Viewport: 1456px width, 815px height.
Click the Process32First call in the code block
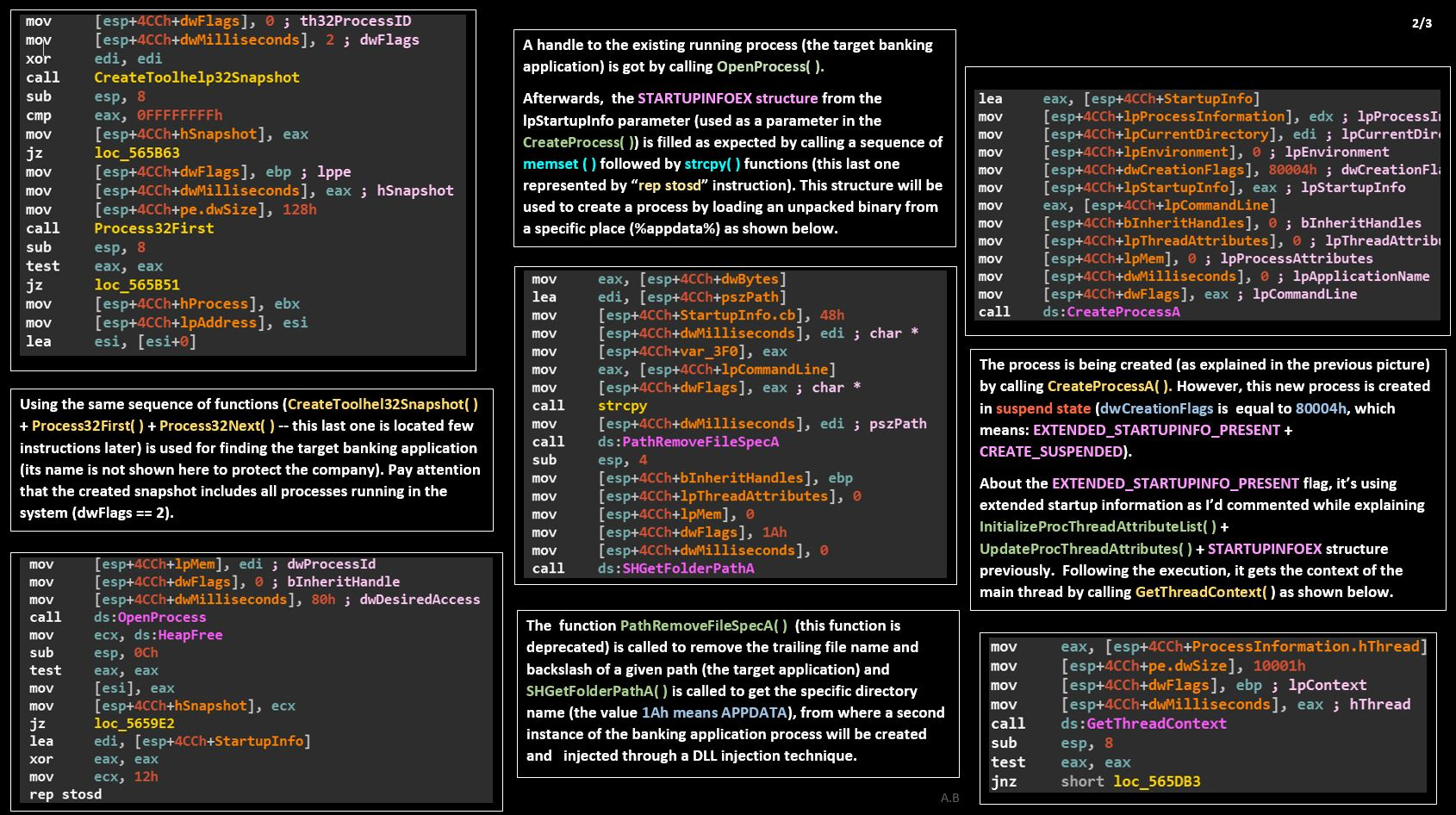click(153, 228)
